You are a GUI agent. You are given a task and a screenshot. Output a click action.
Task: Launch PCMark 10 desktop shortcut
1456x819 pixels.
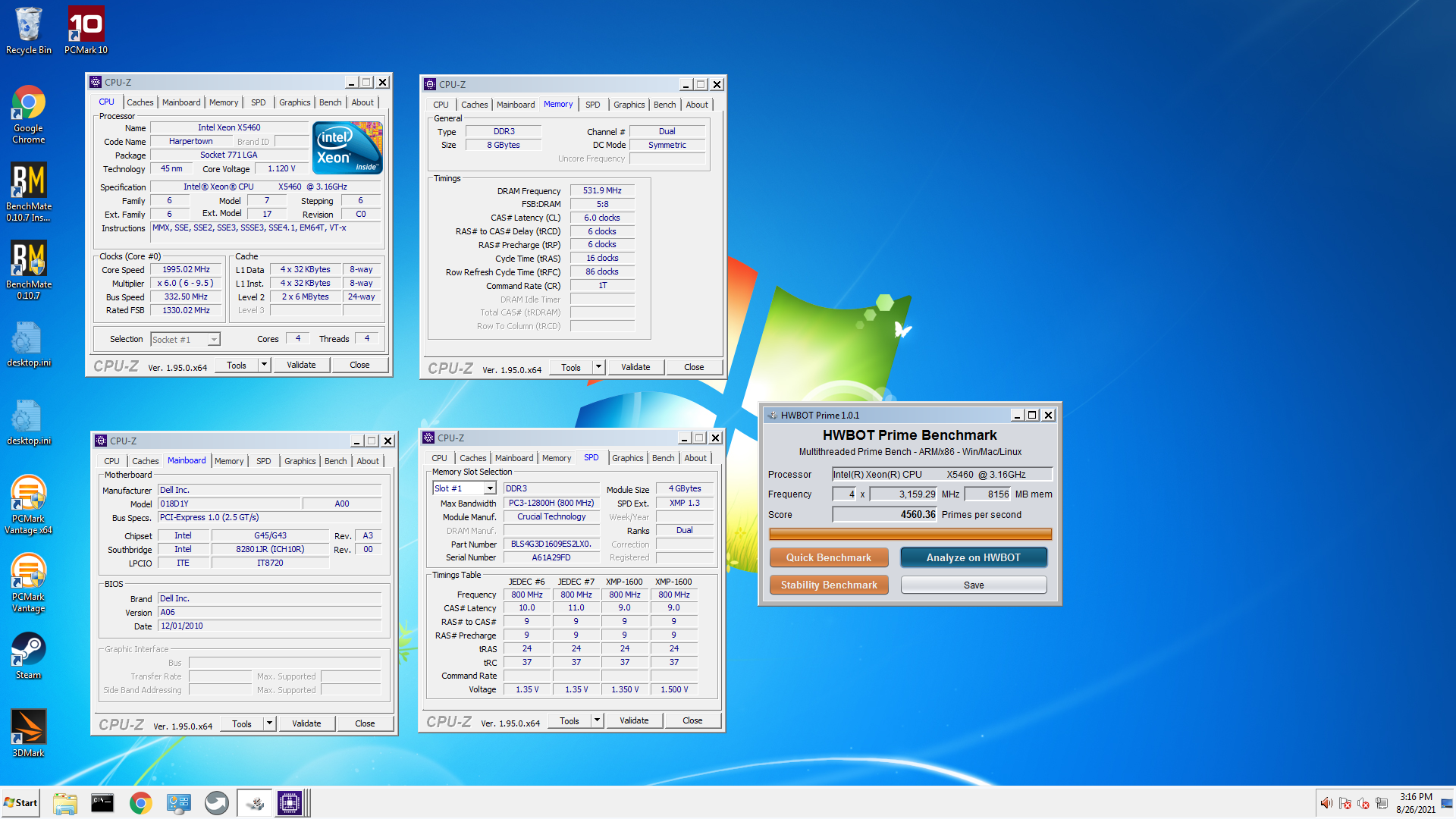86,30
